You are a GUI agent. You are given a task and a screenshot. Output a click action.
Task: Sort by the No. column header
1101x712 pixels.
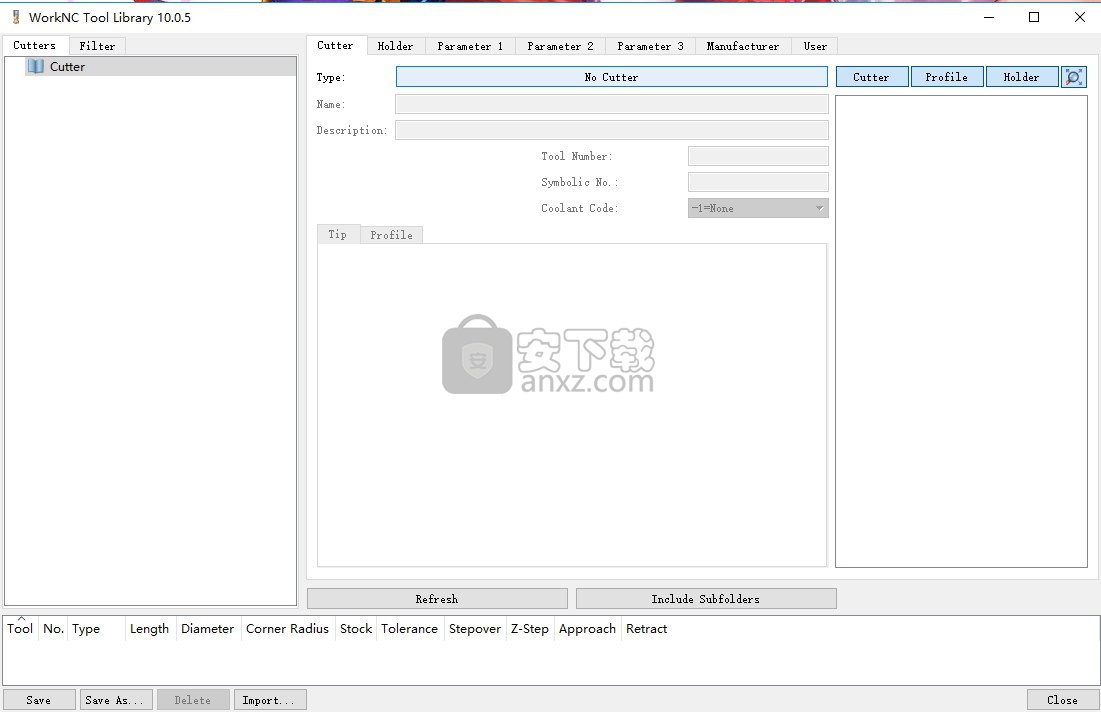[x=53, y=629]
